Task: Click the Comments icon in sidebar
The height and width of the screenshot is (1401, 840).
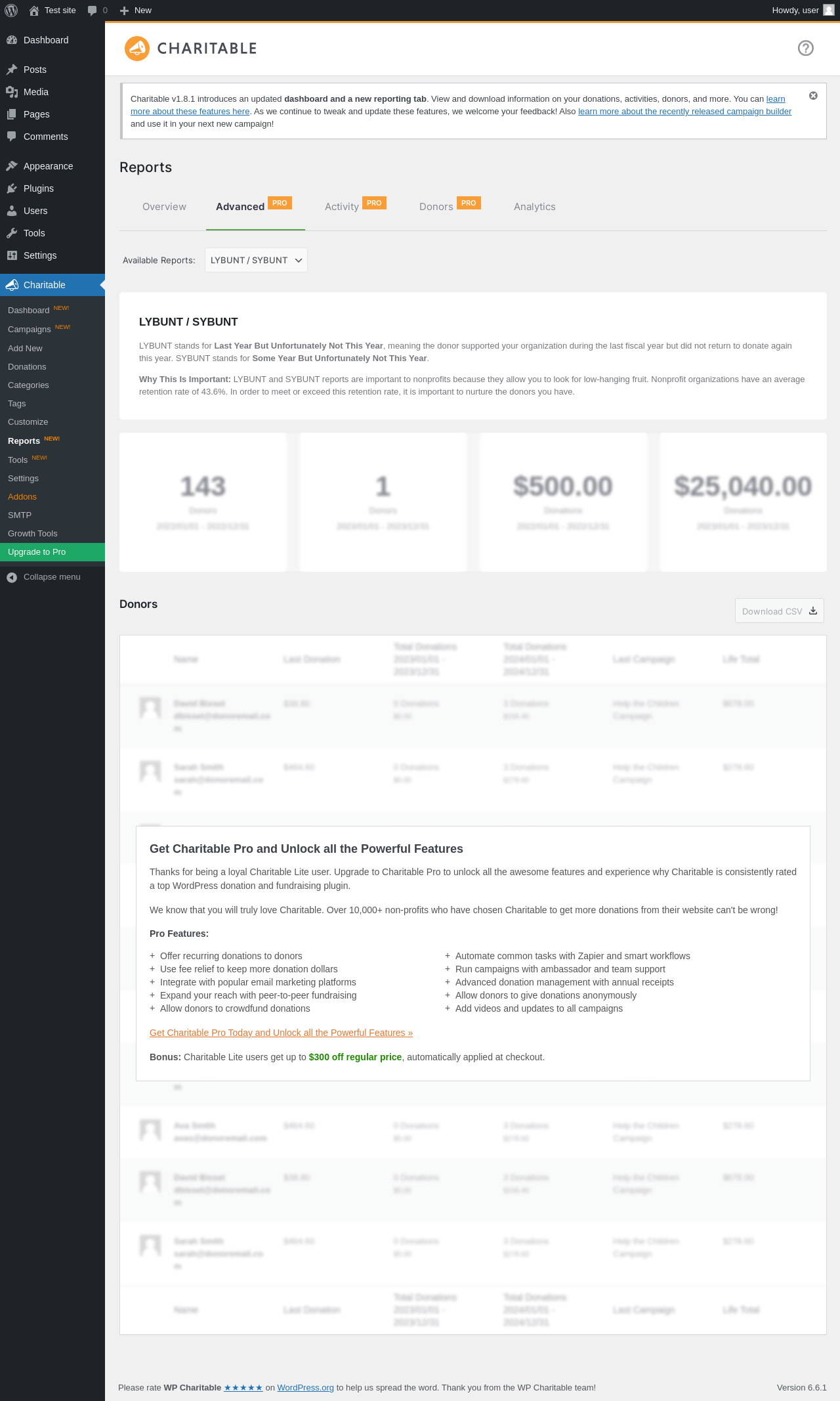Action: 12,137
